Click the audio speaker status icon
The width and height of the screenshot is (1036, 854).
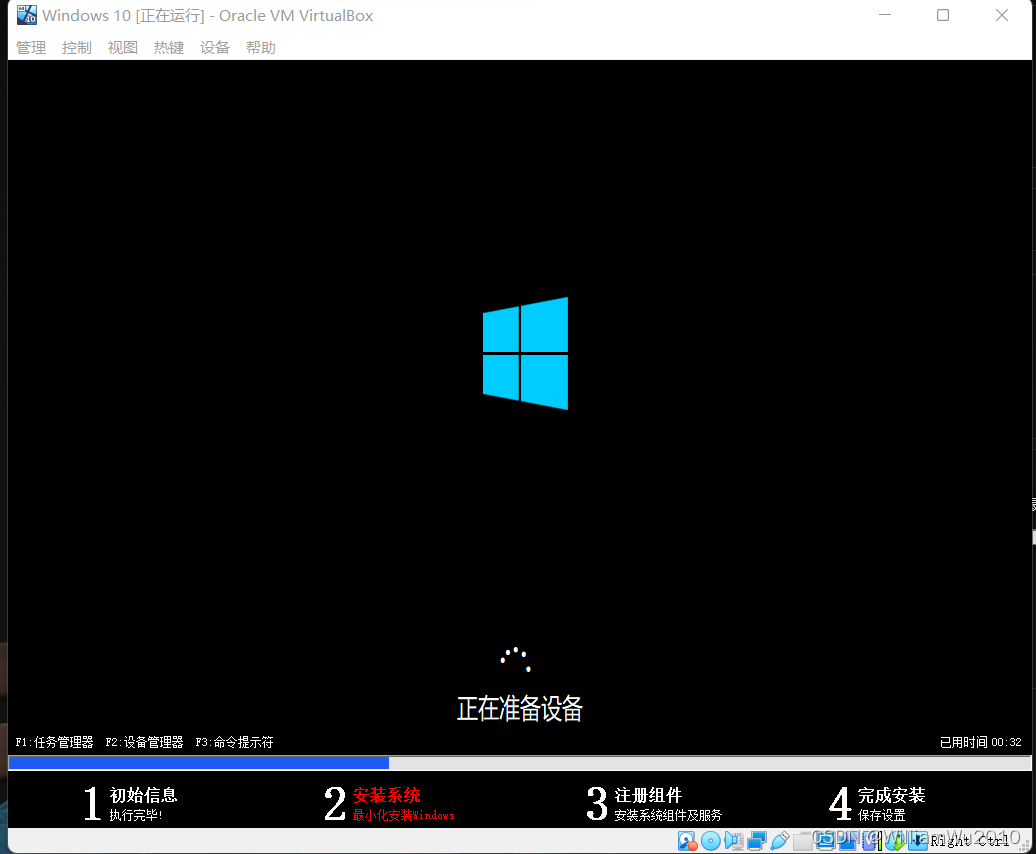click(x=733, y=841)
